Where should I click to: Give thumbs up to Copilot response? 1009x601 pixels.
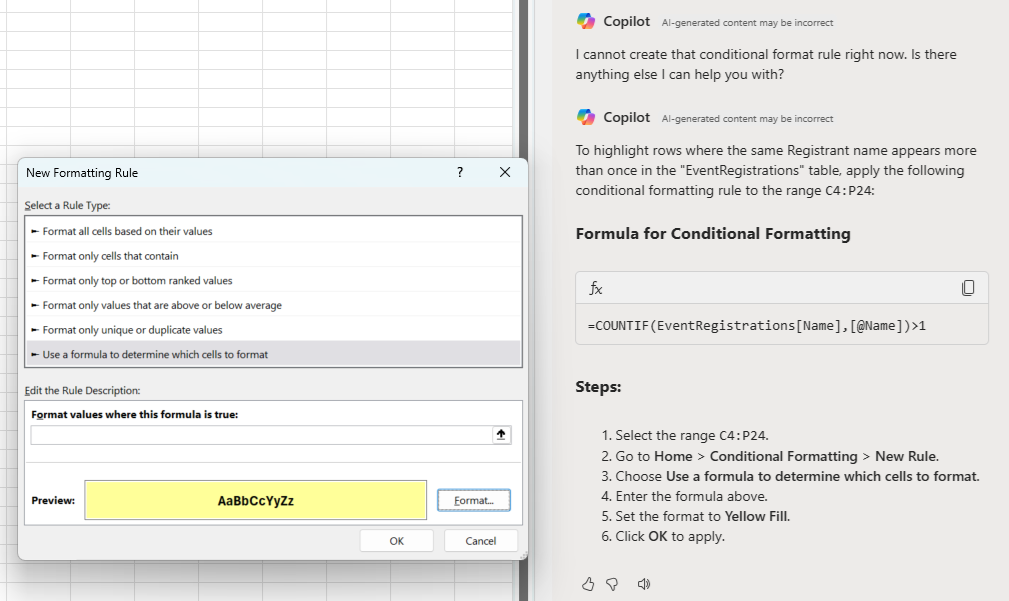pos(588,584)
